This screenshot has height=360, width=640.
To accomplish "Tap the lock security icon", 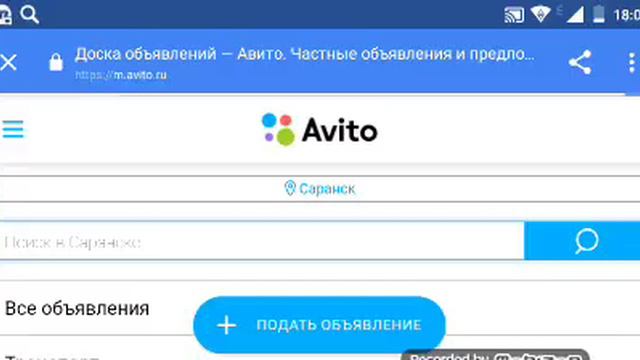I will [x=56, y=62].
